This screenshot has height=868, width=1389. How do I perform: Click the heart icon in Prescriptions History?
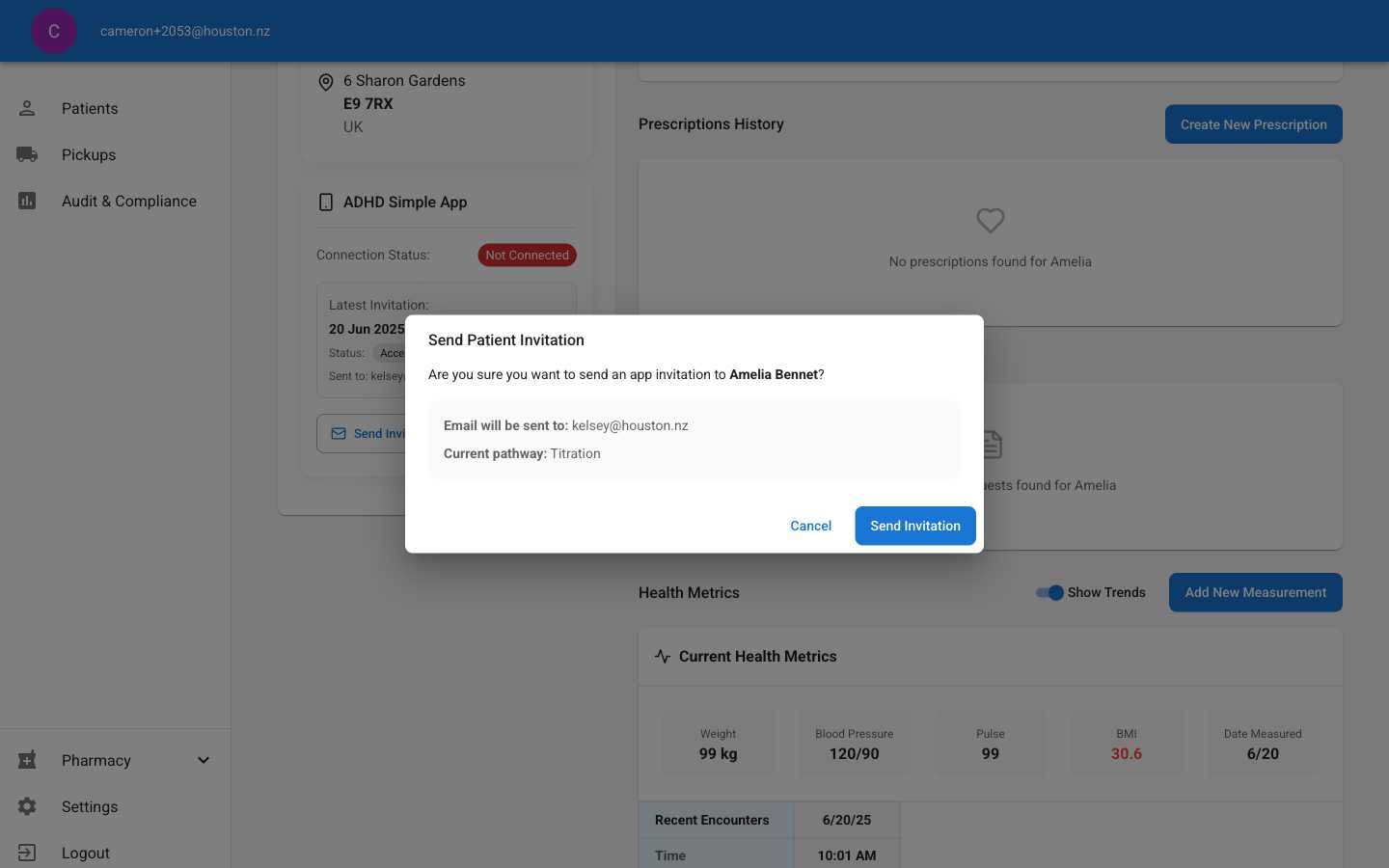pyautogui.click(x=991, y=221)
